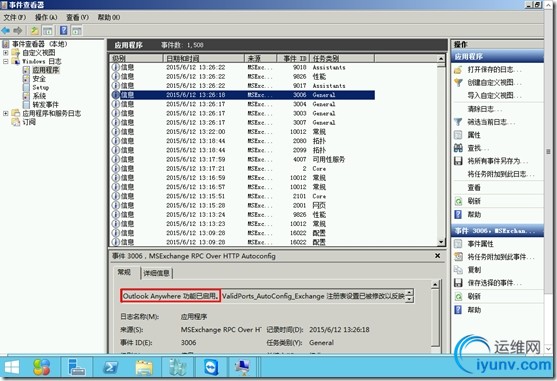
Task: Open the 查看 menu
Action: tap(77, 17)
